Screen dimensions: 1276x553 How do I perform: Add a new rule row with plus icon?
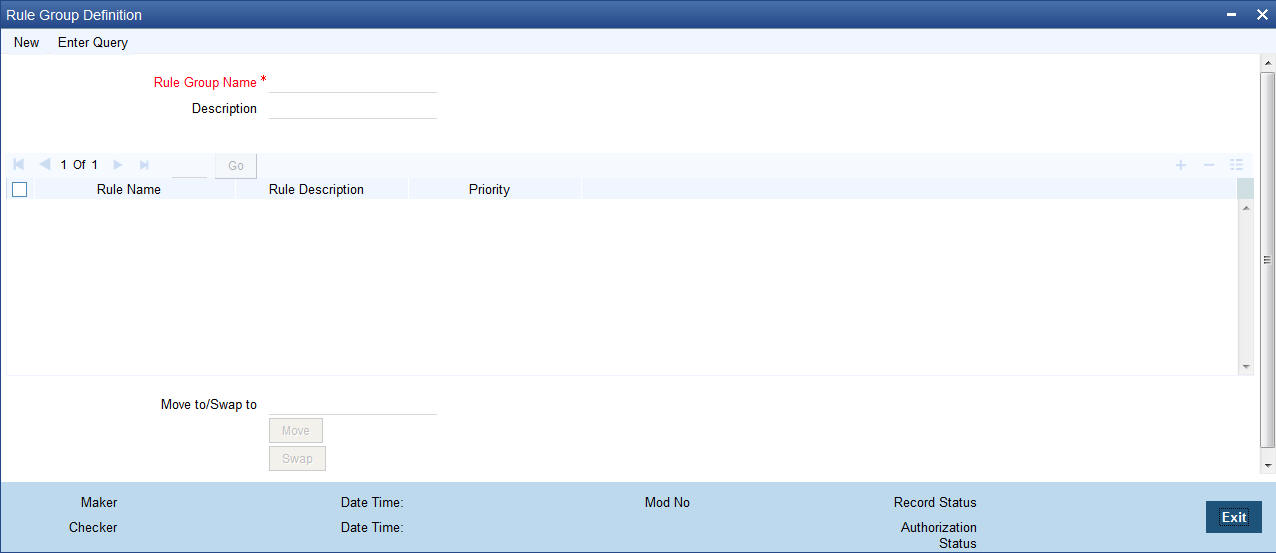point(1181,164)
